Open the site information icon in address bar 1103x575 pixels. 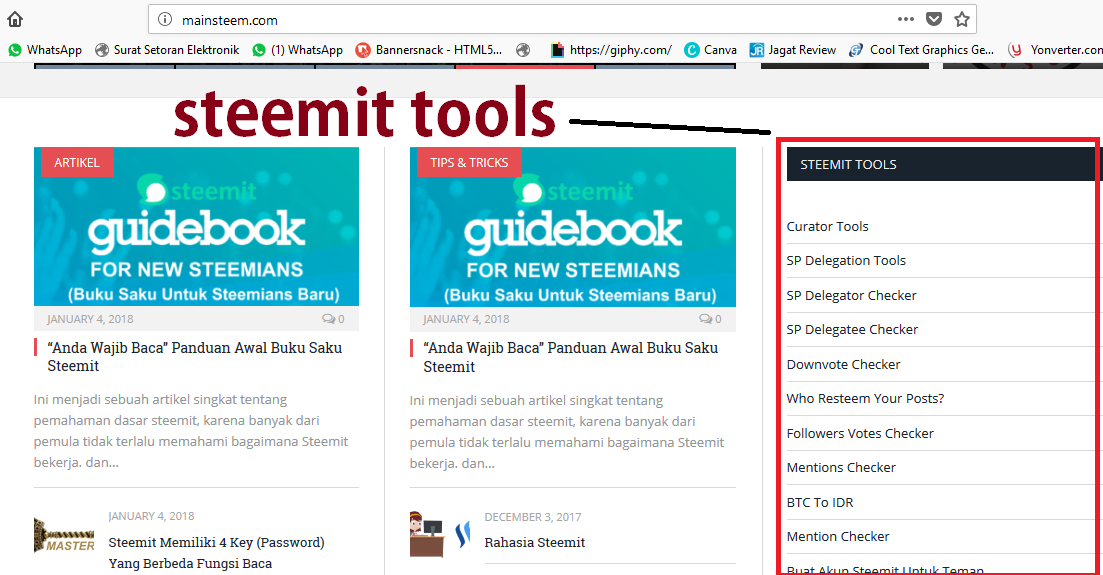click(x=165, y=20)
